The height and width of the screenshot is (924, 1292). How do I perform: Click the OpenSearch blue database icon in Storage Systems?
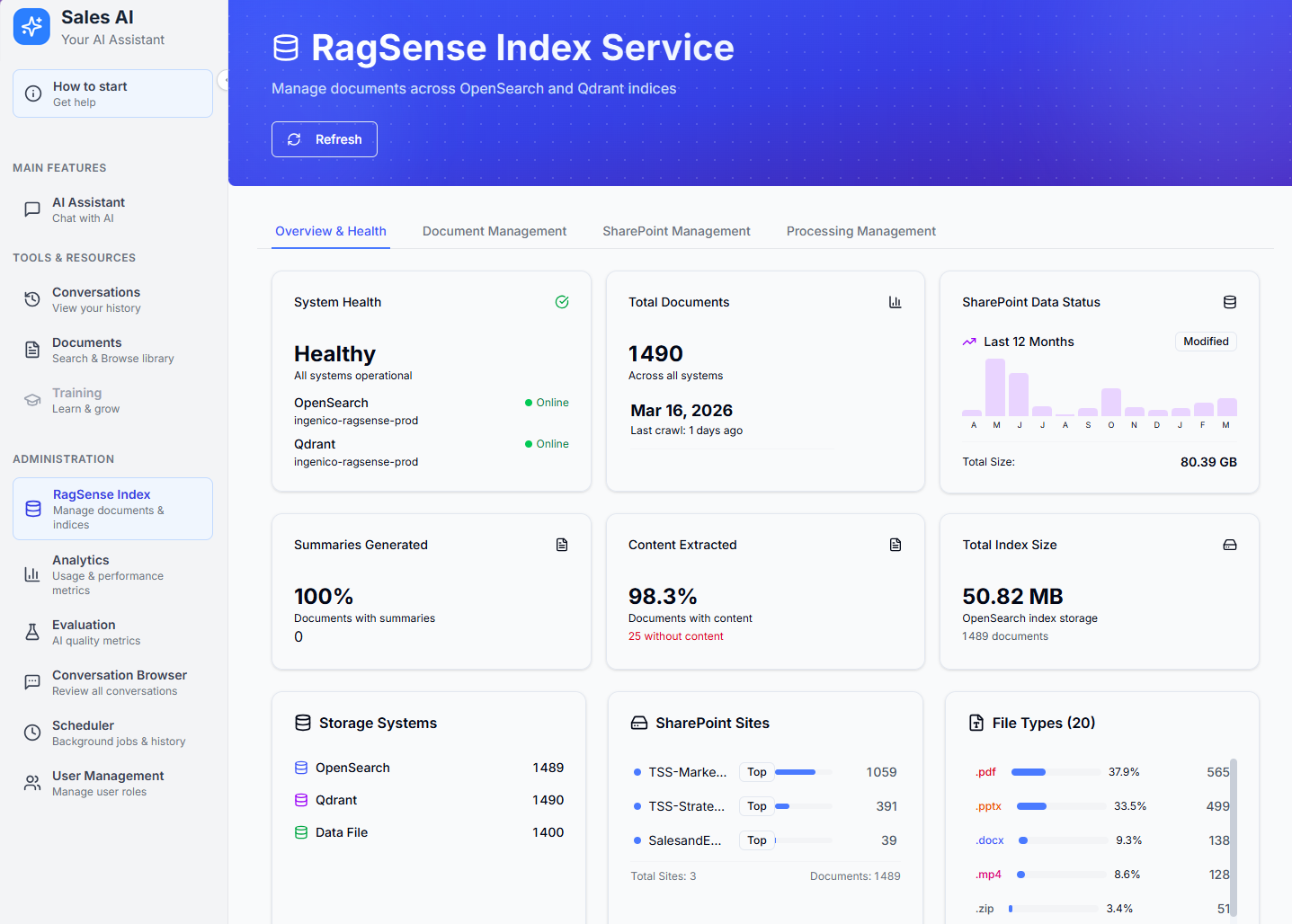[x=301, y=768]
